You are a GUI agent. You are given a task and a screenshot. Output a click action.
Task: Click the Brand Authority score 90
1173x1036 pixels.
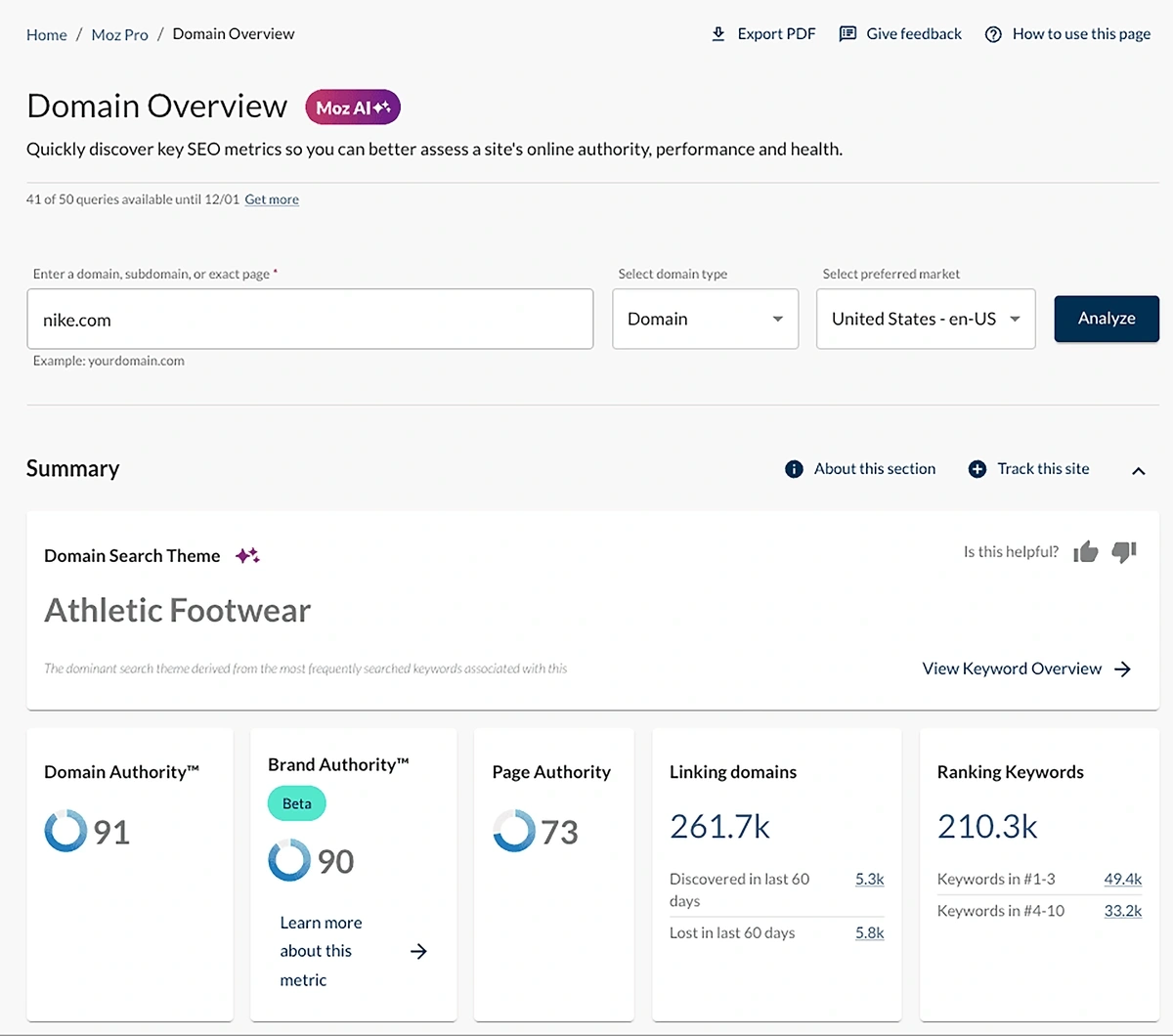click(335, 861)
